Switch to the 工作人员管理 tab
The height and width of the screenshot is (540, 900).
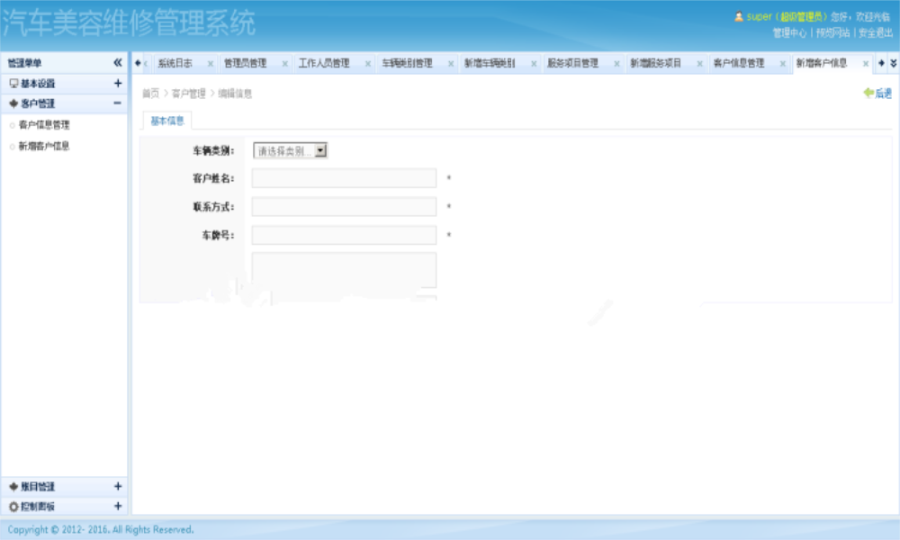(x=324, y=63)
